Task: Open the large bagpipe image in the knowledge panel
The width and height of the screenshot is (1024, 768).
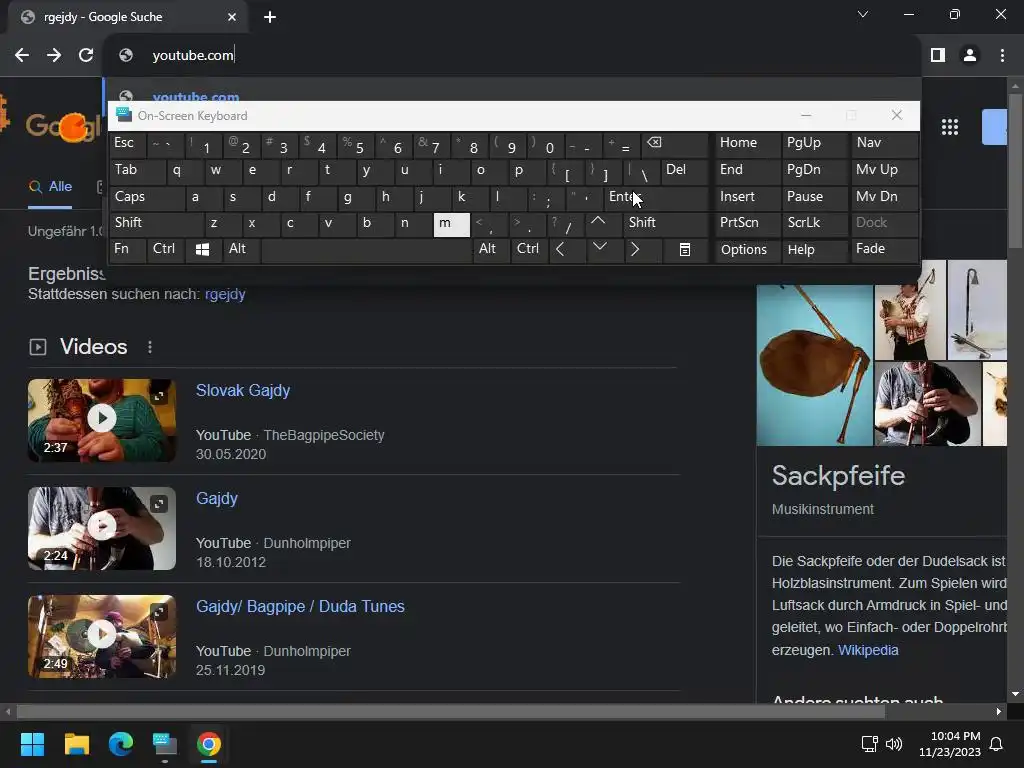Action: (x=814, y=365)
